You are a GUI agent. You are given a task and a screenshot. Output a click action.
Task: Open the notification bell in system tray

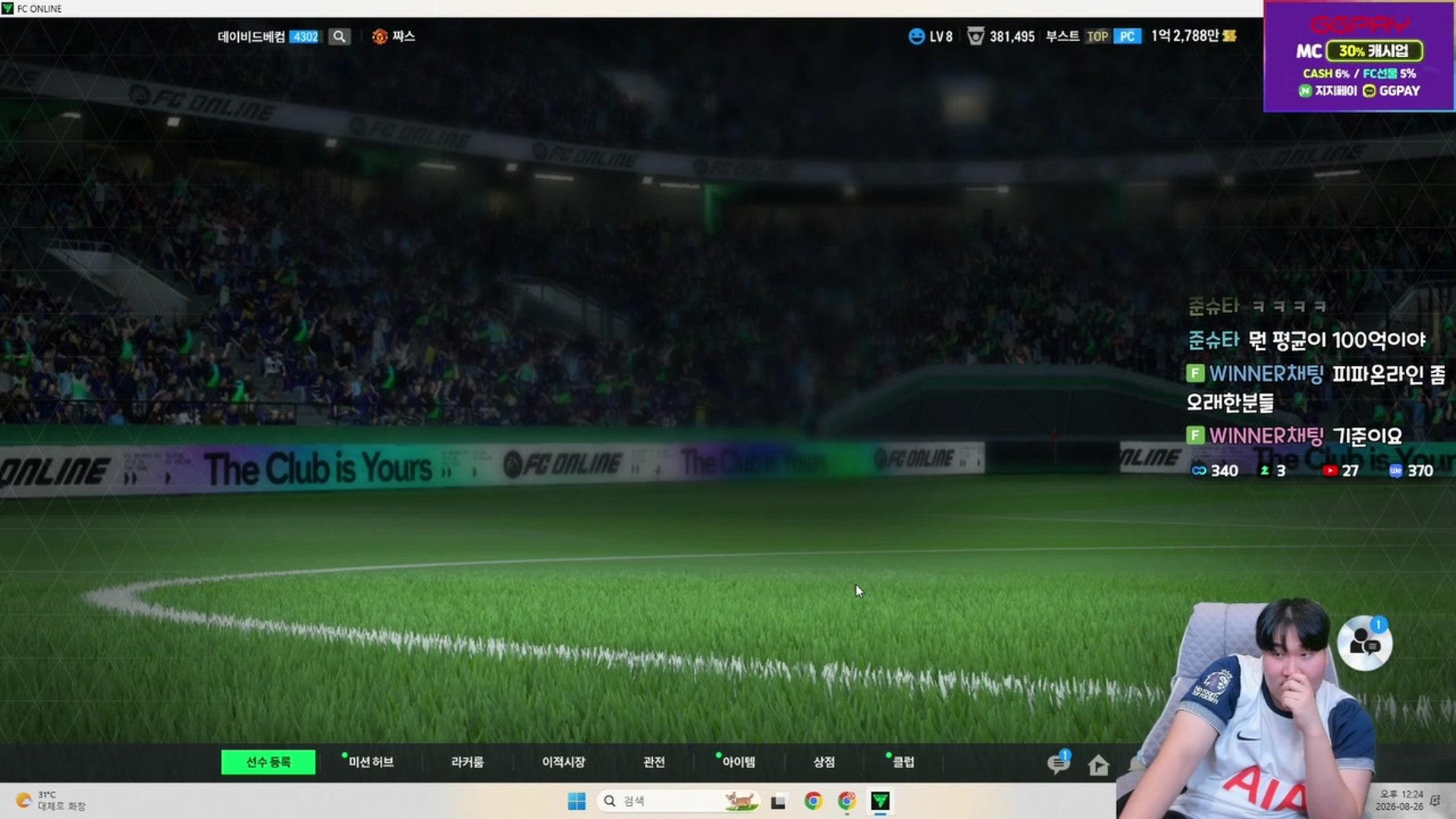1435,801
